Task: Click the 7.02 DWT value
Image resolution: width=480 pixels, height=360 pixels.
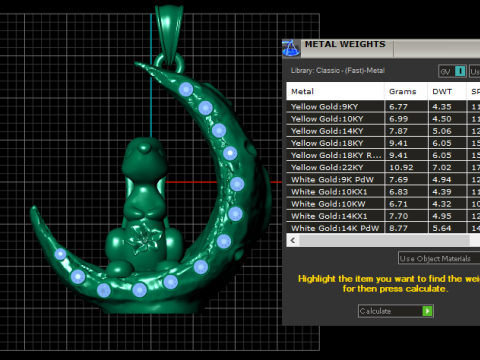Action: (x=442, y=167)
